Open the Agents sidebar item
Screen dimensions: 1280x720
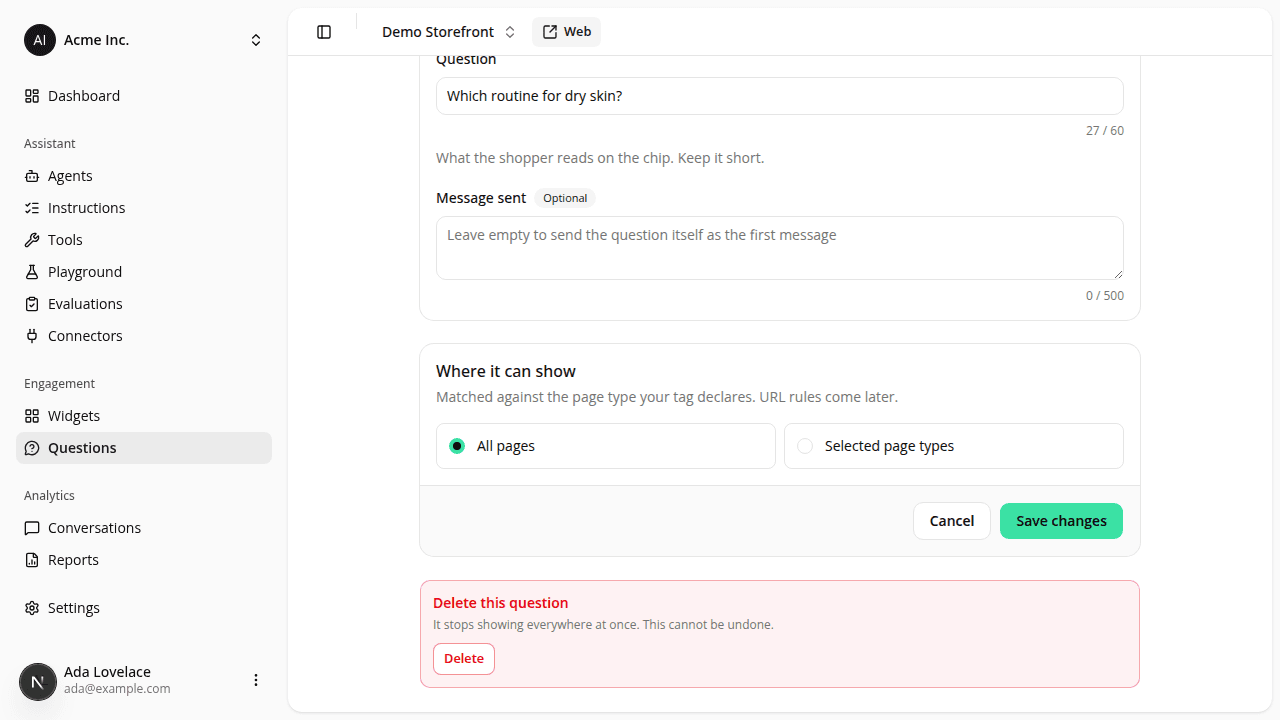(144, 176)
